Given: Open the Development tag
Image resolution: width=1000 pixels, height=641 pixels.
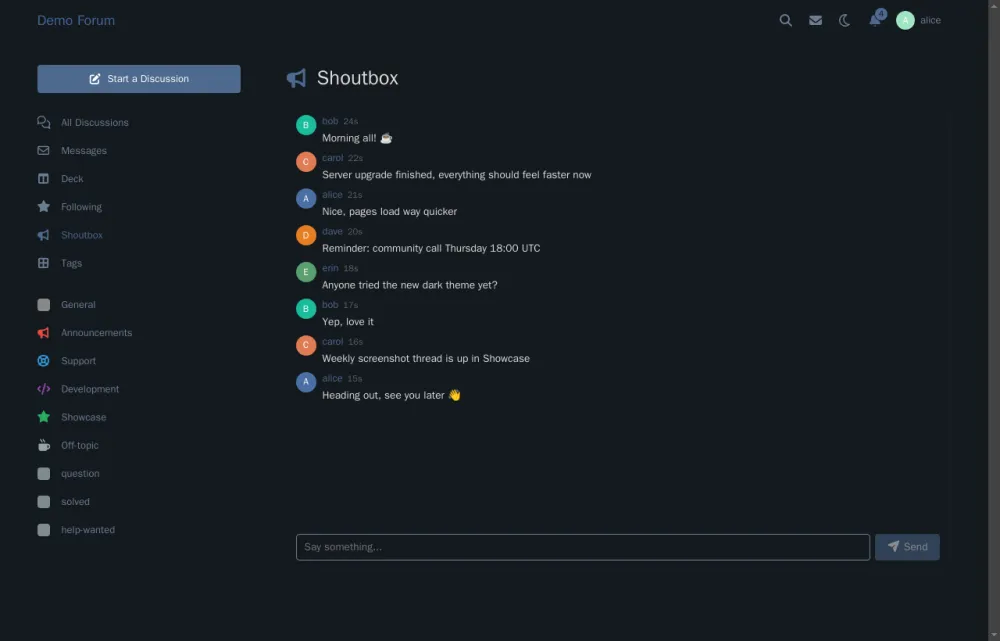Looking at the screenshot, I should click(90, 389).
